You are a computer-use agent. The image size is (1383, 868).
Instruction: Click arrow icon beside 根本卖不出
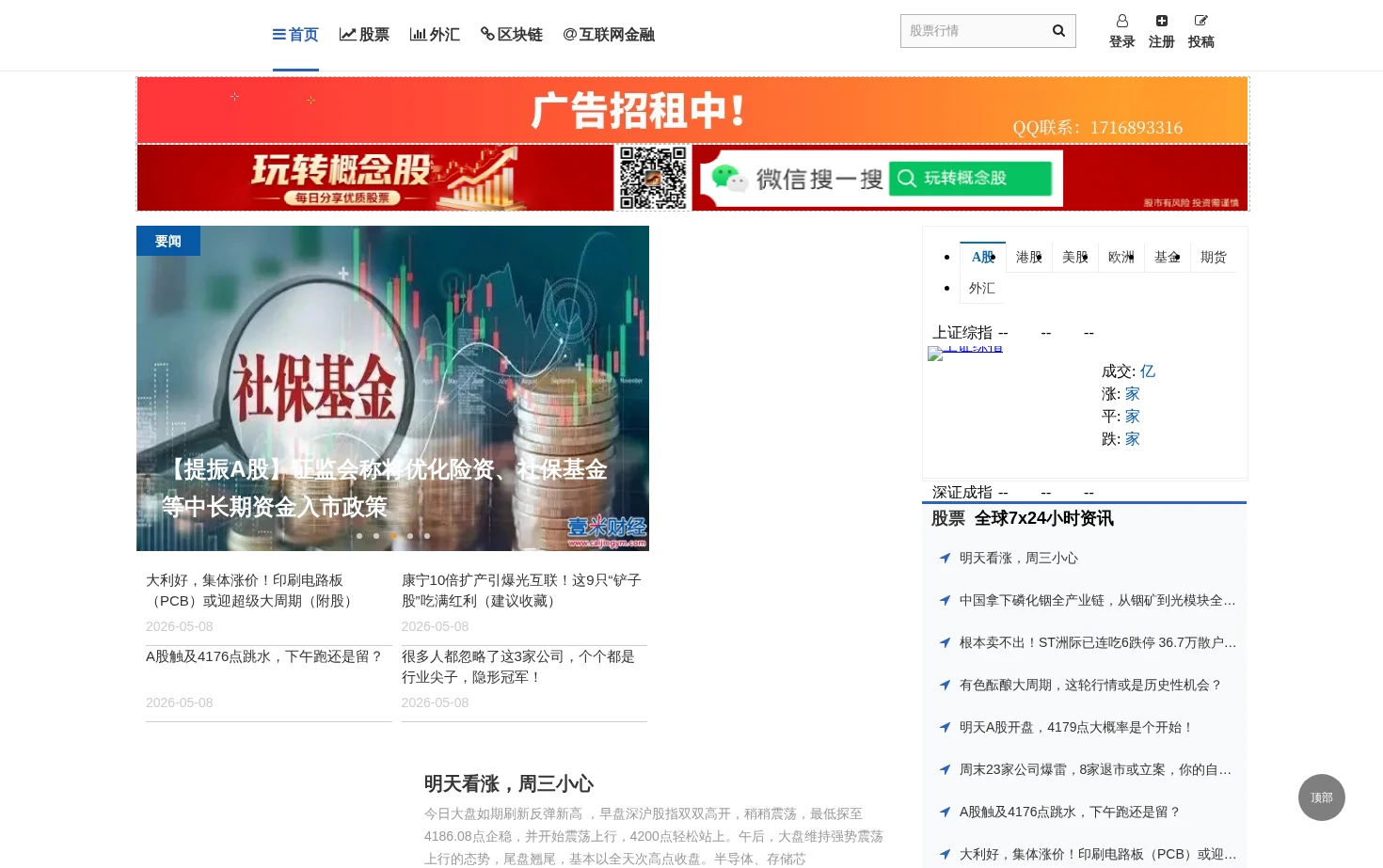pos(945,642)
